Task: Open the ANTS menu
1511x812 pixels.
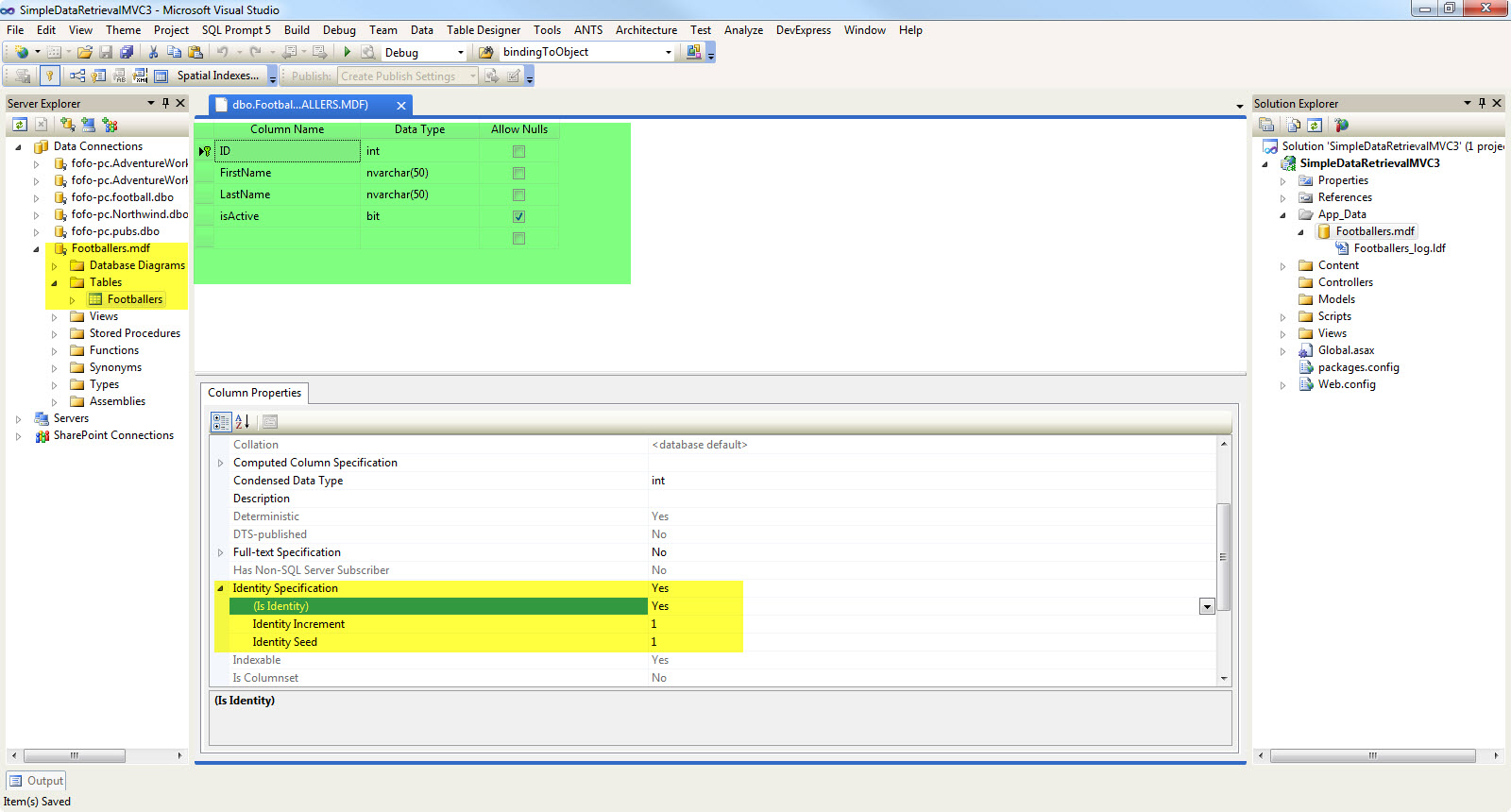Action: [x=588, y=30]
